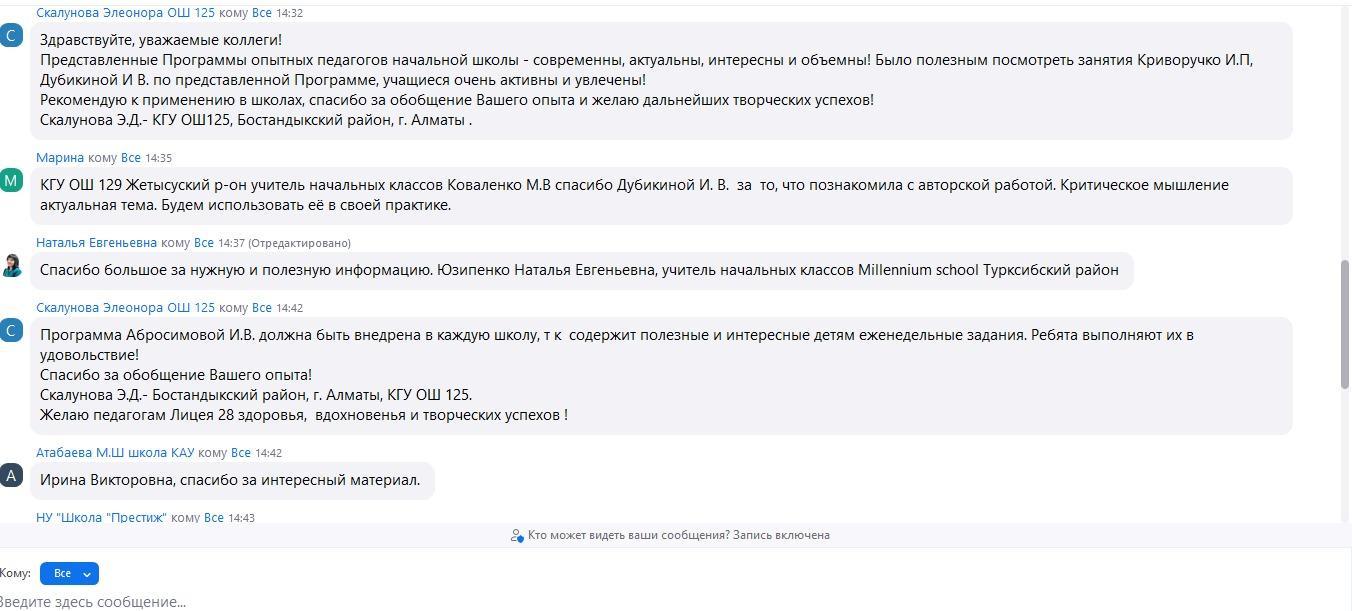Image resolution: width=1352 pixels, height=611 pixels.
Task: Click sender name "Марина" at 14:35
Action: pyautogui.click(x=60, y=158)
